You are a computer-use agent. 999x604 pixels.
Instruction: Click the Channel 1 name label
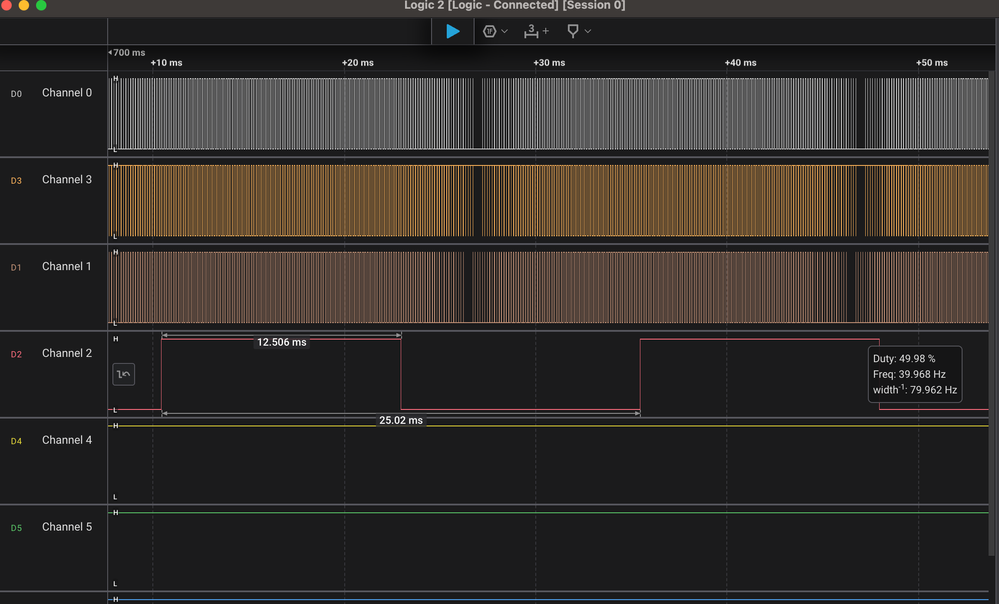[67, 266]
